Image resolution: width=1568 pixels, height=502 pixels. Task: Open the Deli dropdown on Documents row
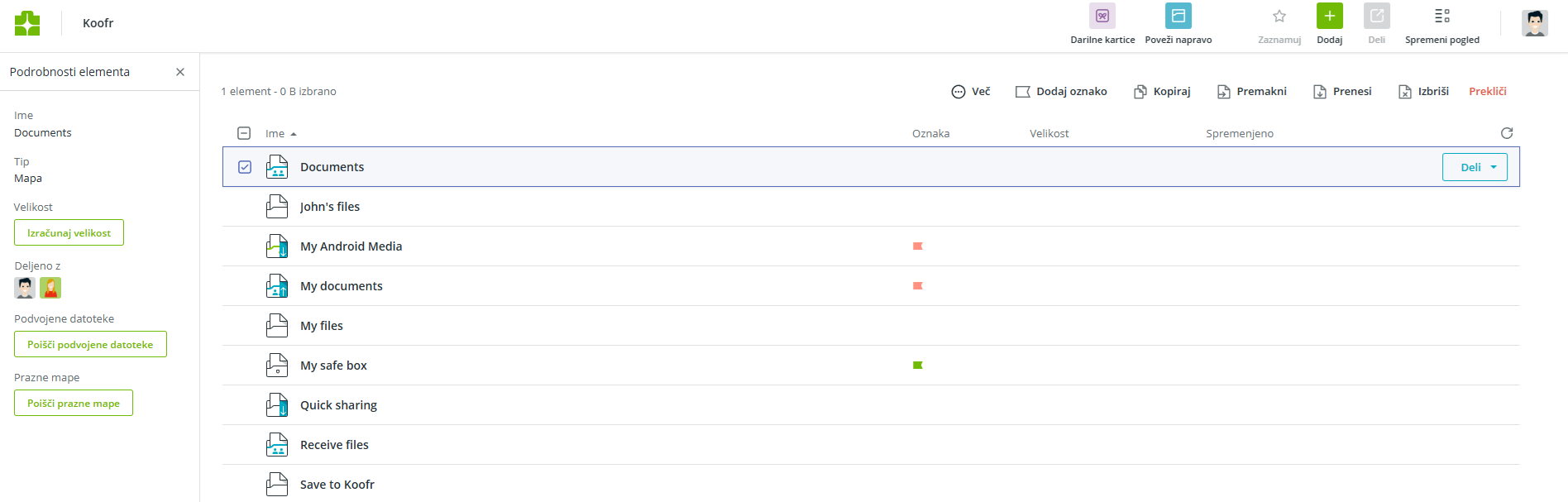pos(1475,167)
